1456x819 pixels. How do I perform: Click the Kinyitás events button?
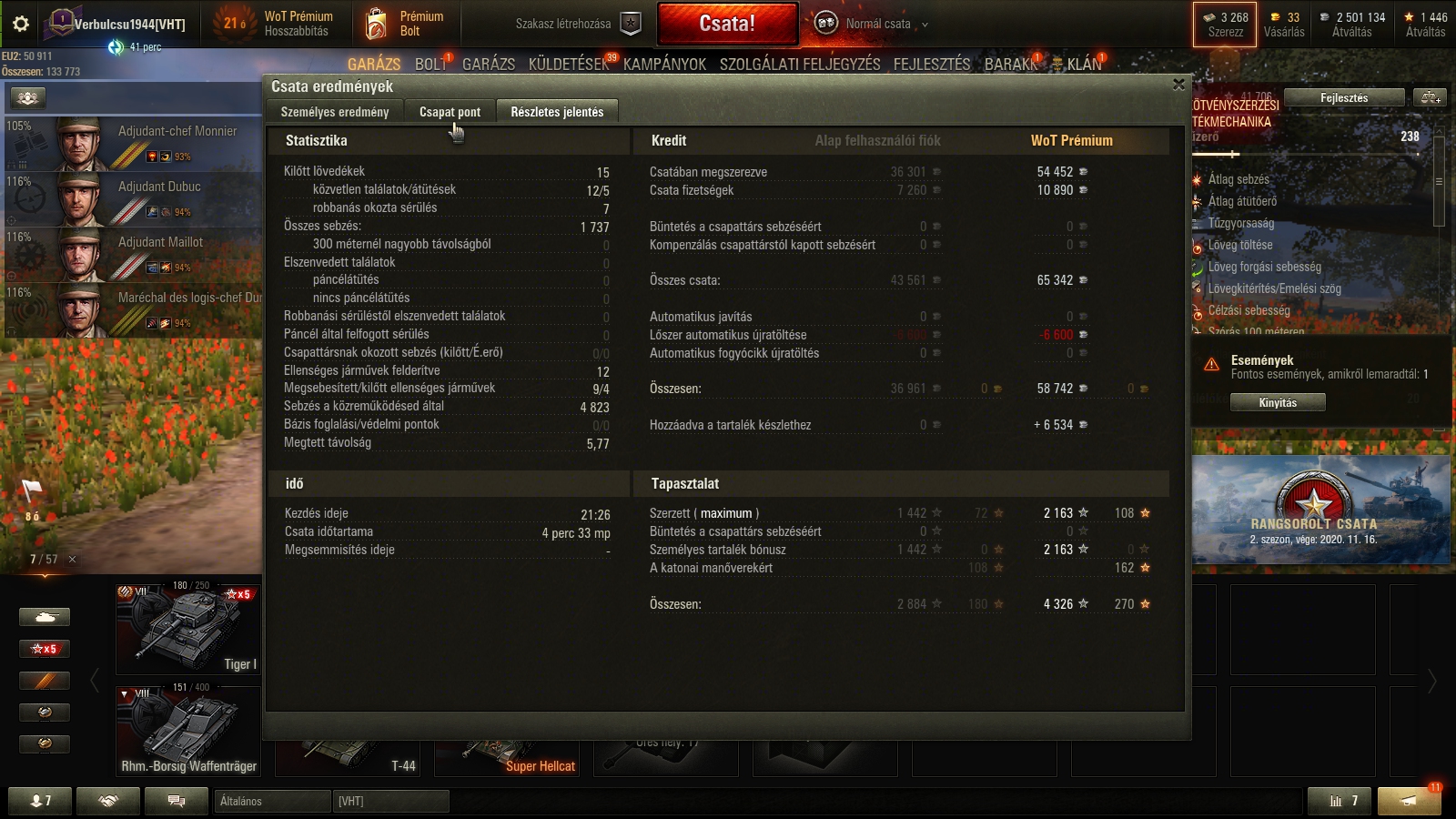pyautogui.click(x=1278, y=402)
